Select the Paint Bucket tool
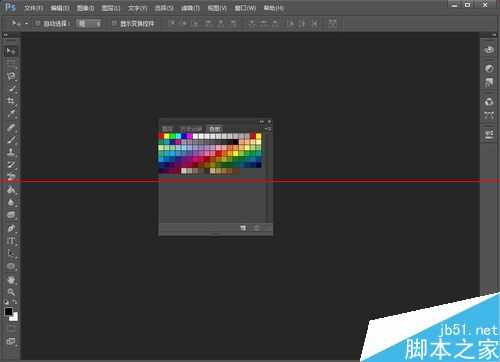This screenshot has width=500, height=362. [11, 190]
